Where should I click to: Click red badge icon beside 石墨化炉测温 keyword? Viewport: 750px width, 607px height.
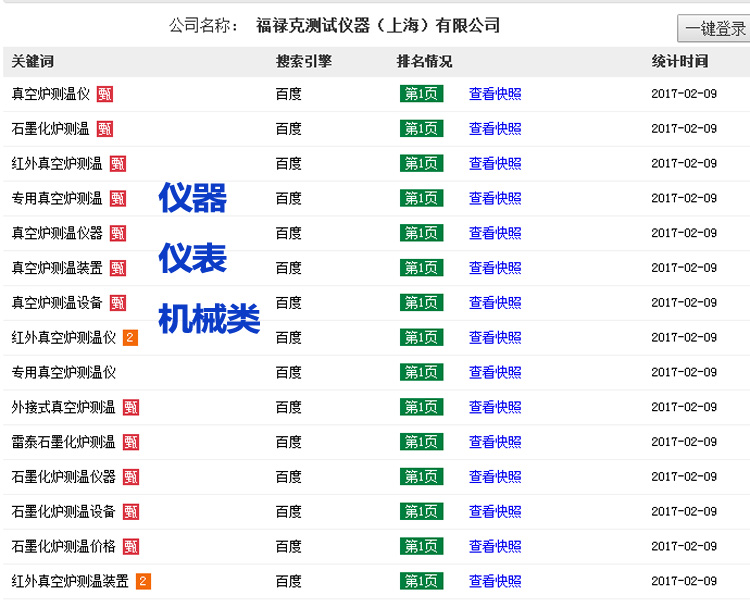(105, 129)
